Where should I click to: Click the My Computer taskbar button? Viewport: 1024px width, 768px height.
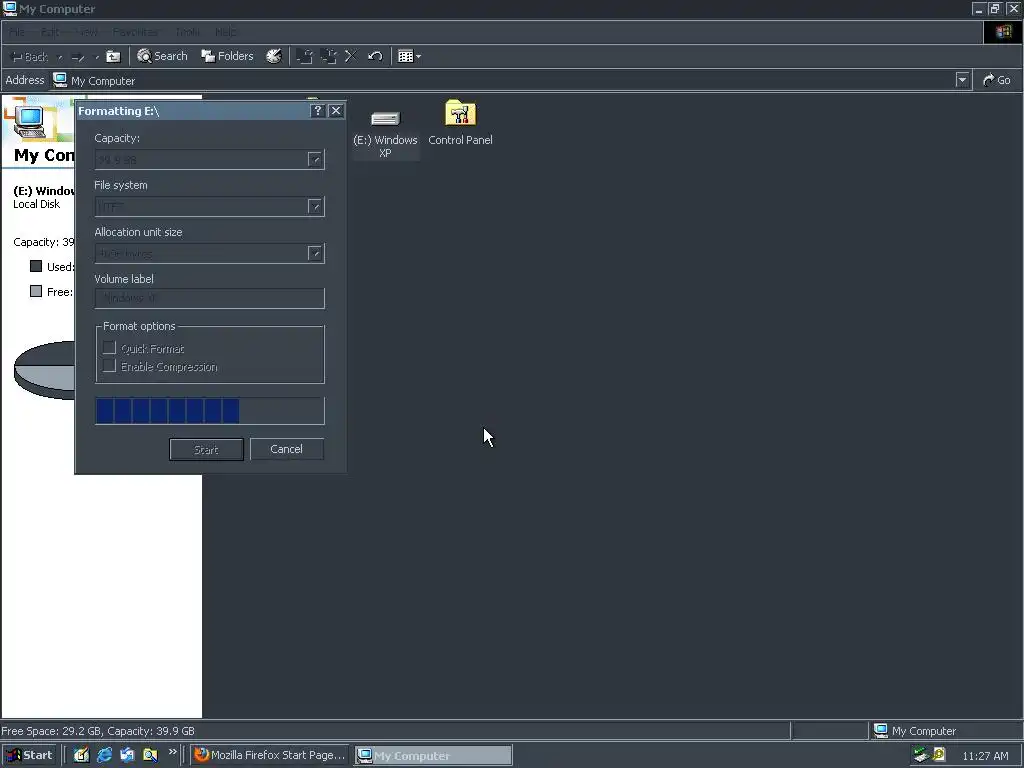(434, 755)
